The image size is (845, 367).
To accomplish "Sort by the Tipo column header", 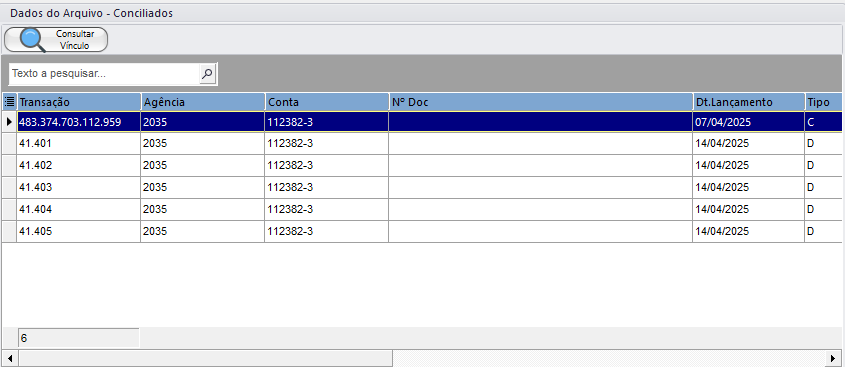I will pos(823,102).
